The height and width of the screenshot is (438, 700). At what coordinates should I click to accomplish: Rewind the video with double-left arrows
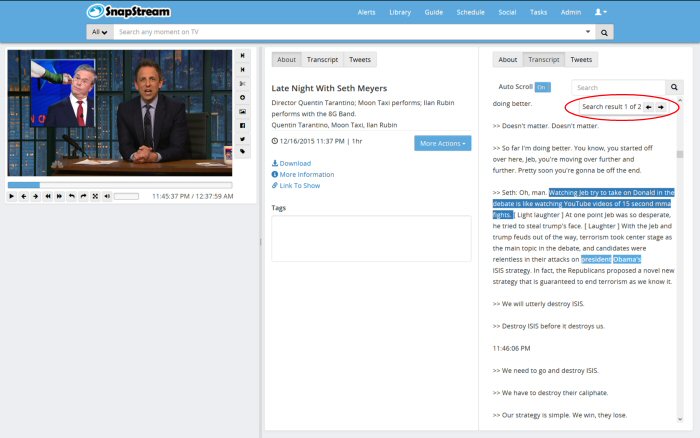(48, 196)
